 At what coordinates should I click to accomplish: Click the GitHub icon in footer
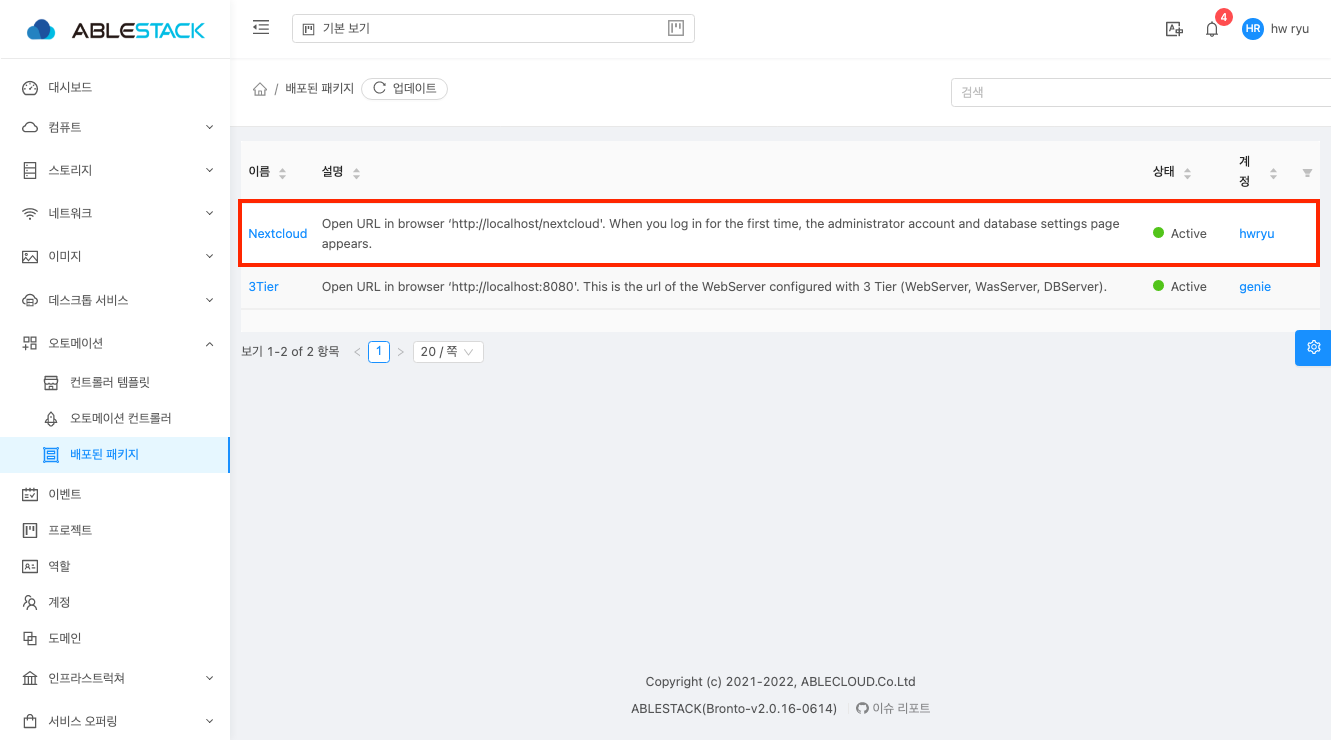click(863, 709)
